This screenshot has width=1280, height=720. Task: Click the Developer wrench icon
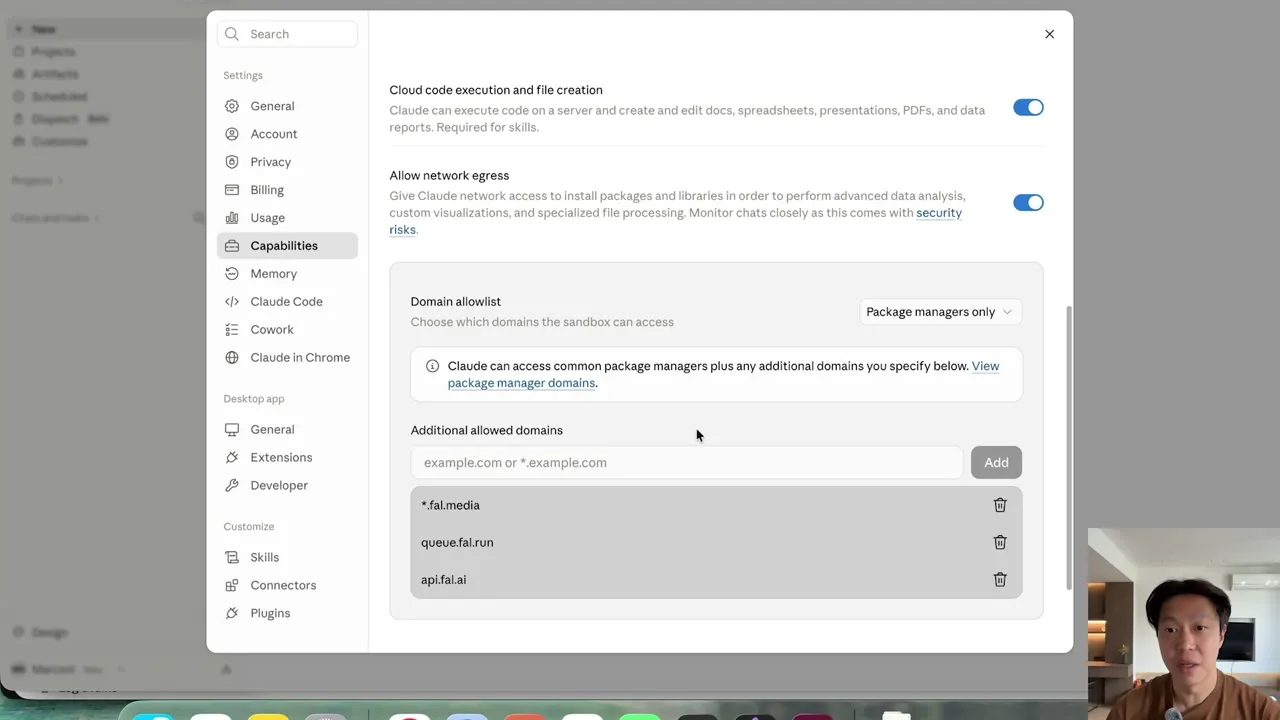pyautogui.click(x=232, y=486)
